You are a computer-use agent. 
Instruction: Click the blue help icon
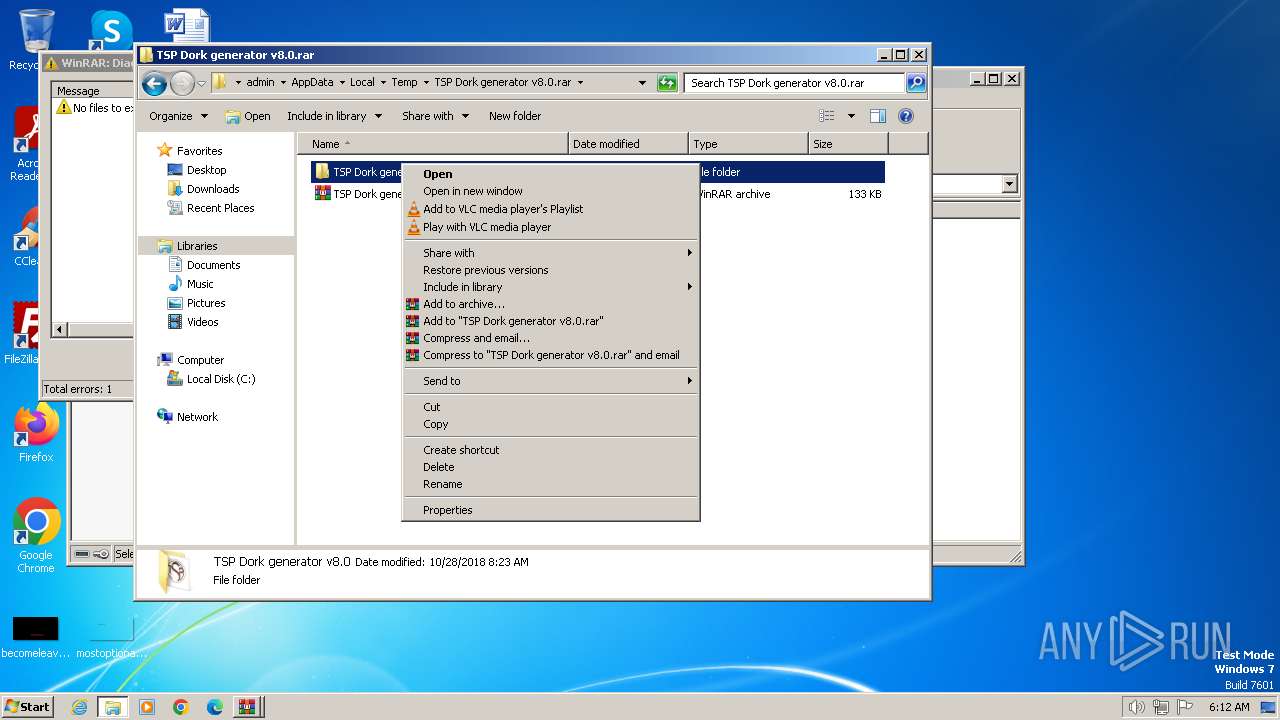[906, 116]
